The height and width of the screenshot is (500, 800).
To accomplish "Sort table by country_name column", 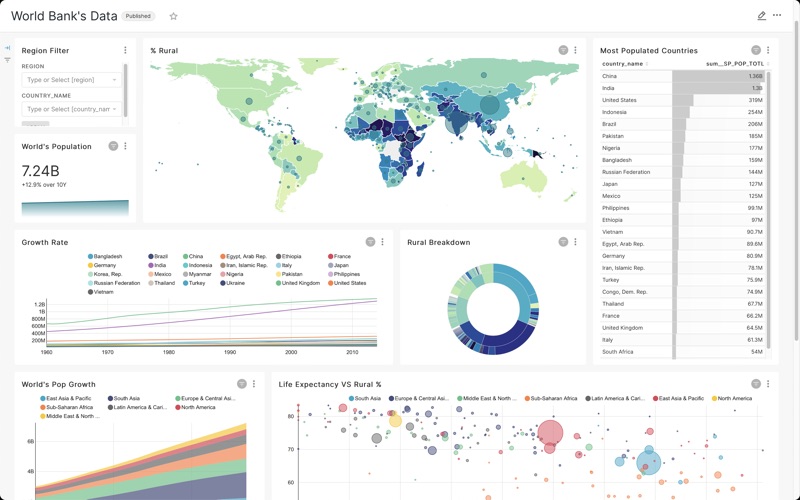I will click(x=625, y=64).
